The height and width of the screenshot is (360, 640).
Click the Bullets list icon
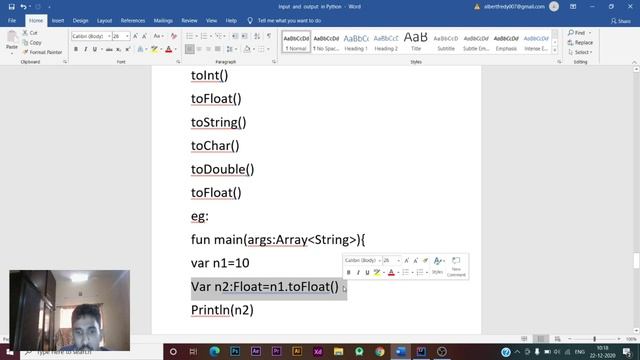pos(189,36)
